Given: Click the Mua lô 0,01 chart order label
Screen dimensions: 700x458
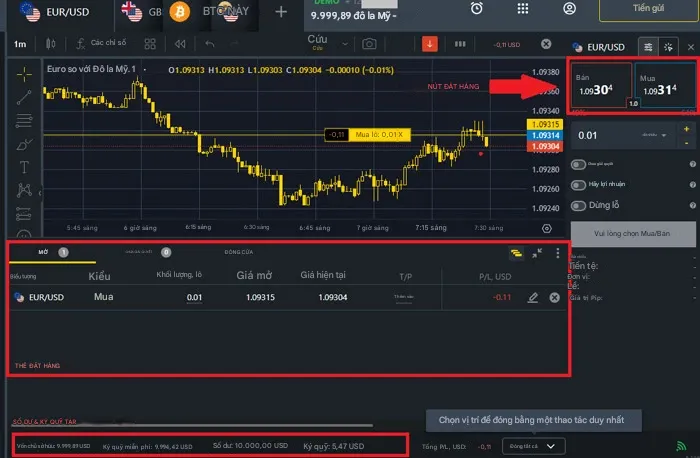Looking at the screenshot, I should [379, 134].
